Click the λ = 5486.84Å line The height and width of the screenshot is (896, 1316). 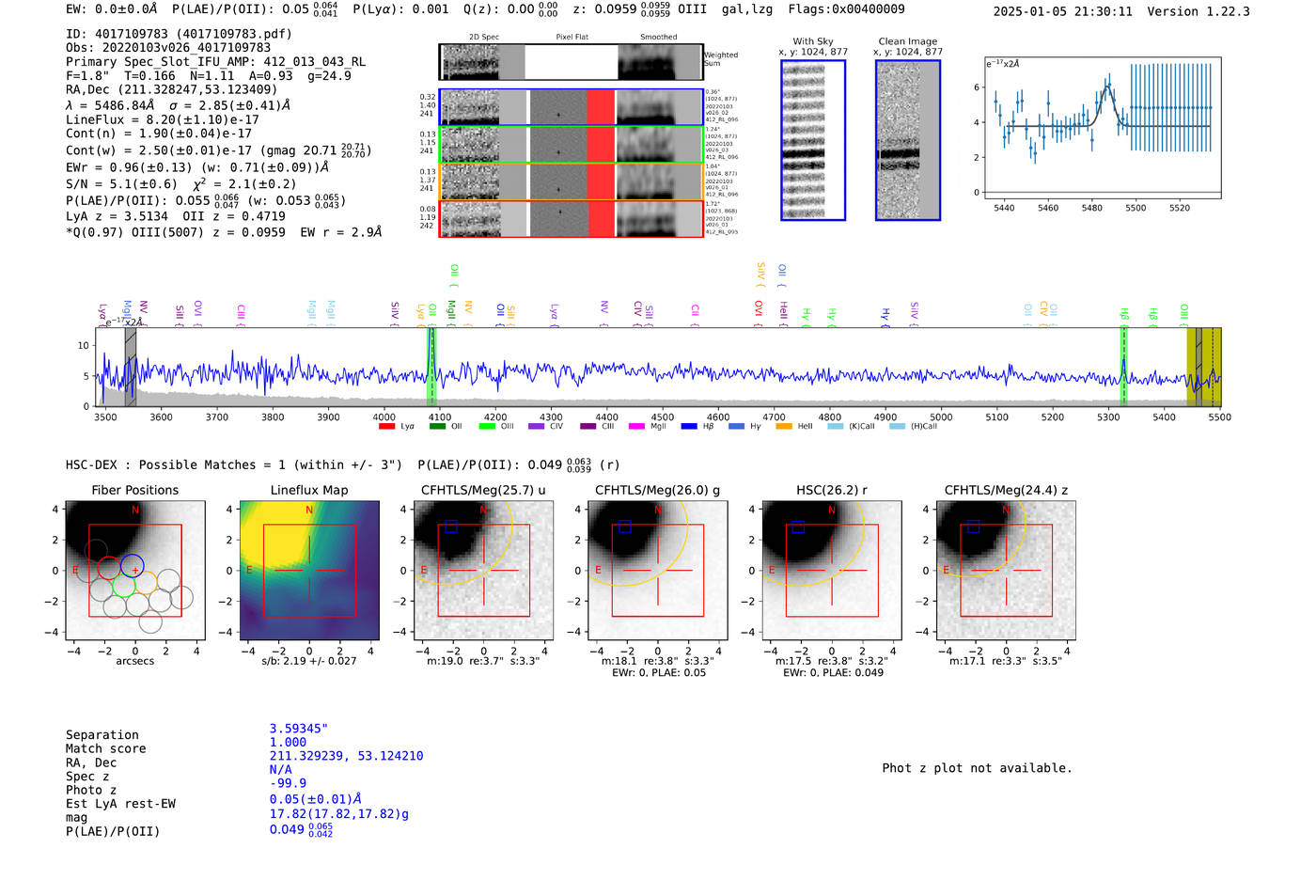click(179, 105)
